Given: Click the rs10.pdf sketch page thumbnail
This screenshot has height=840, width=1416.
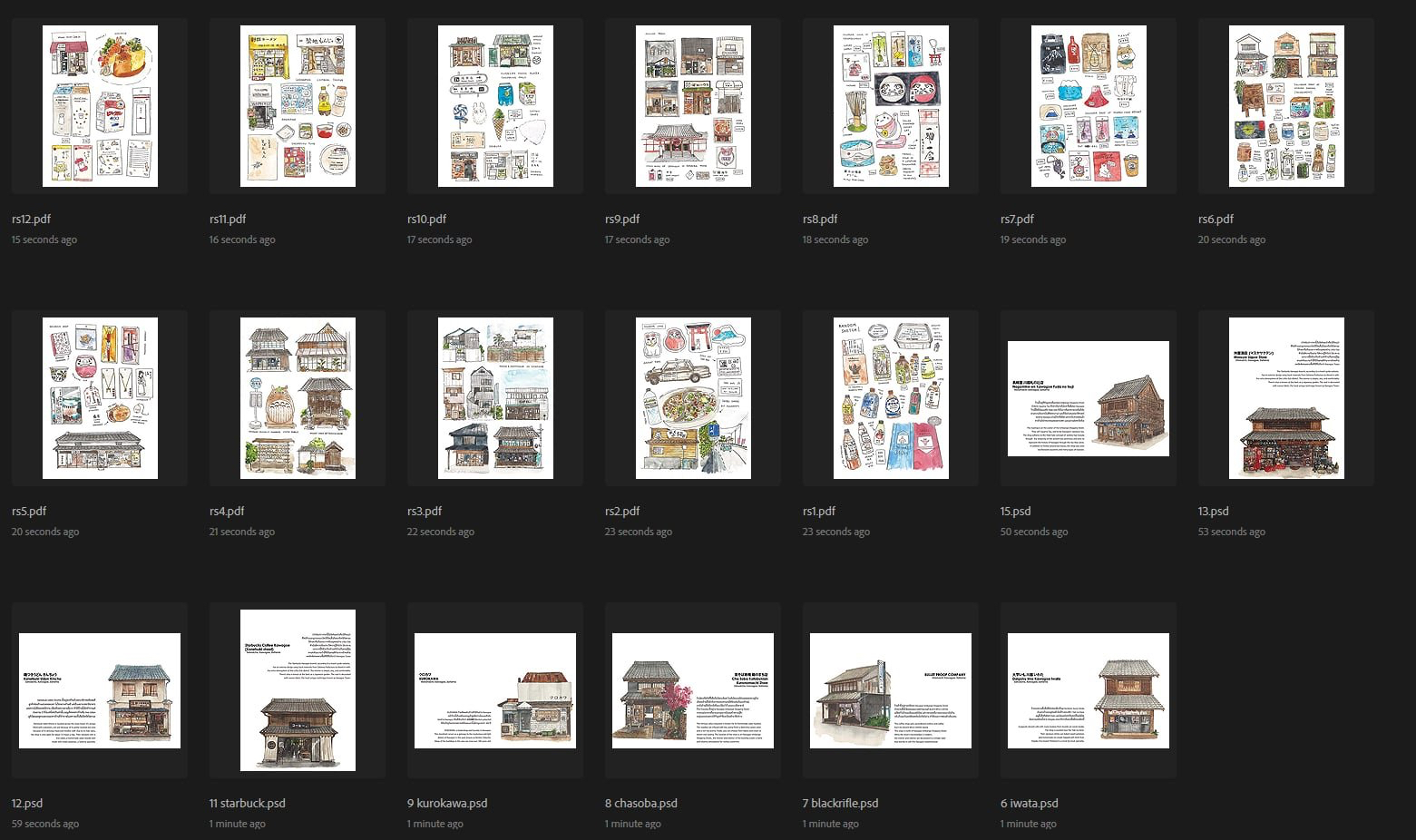Looking at the screenshot, I should pyautogui.click(x=495, y=106).
